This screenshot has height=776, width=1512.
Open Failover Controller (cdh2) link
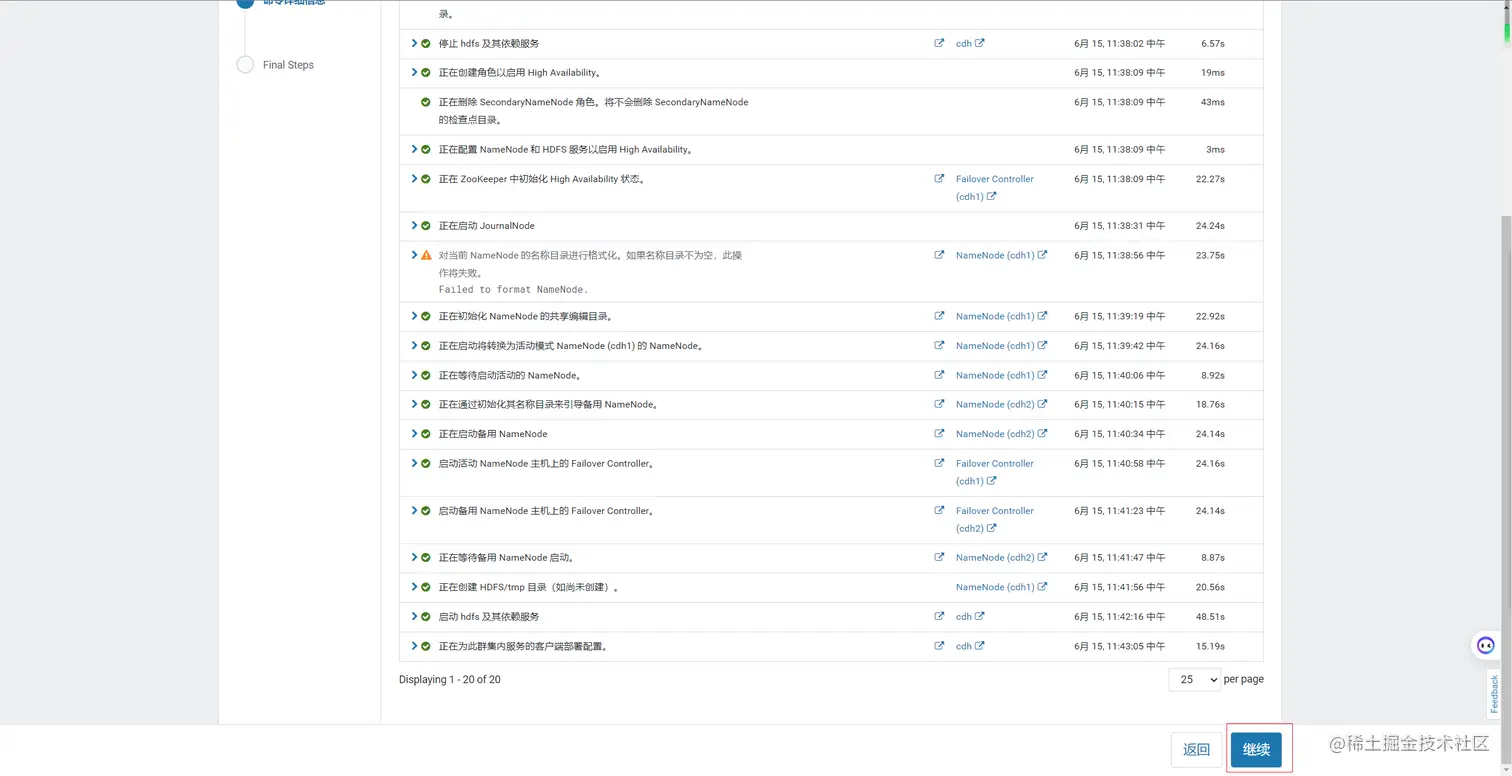pos(995,519)
